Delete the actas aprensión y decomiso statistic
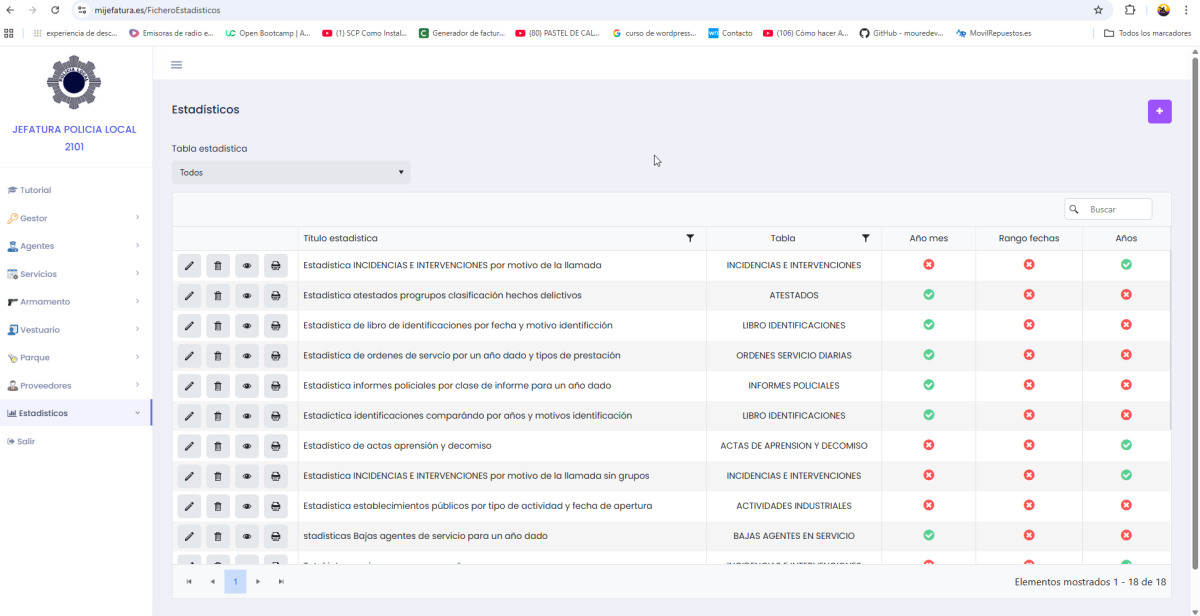The image size is (1200, 616). [218, 446]
